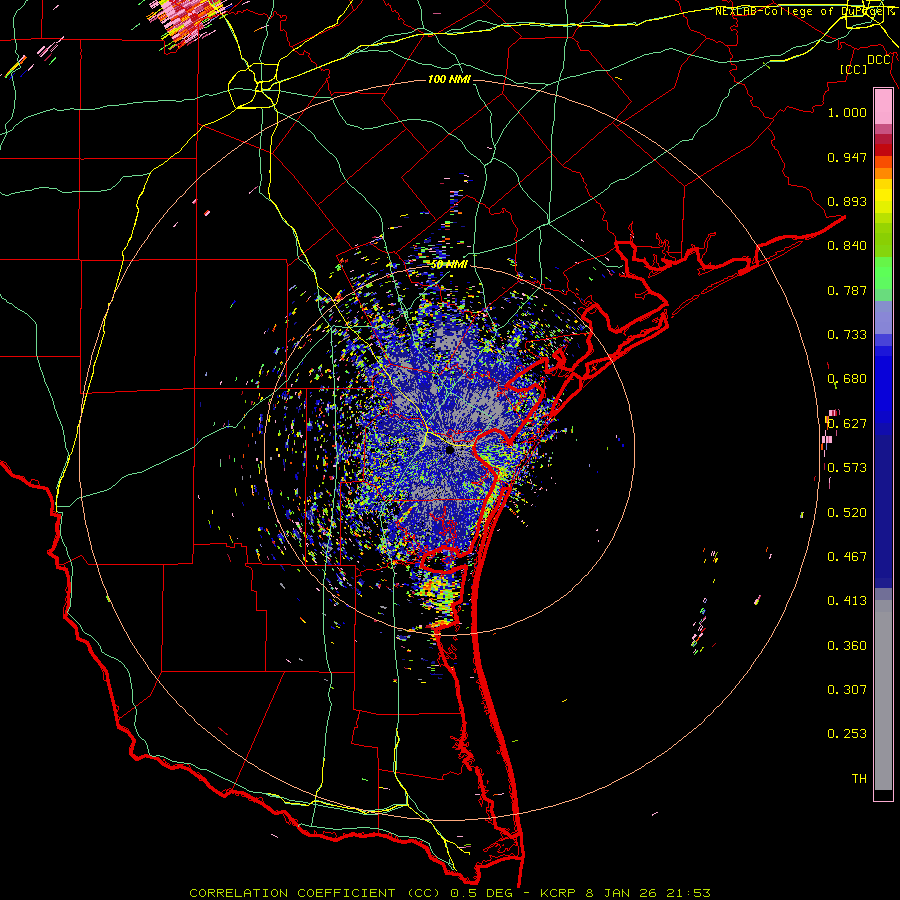
Task: Select the 0.840 legend value
Action: pos(847,246)
